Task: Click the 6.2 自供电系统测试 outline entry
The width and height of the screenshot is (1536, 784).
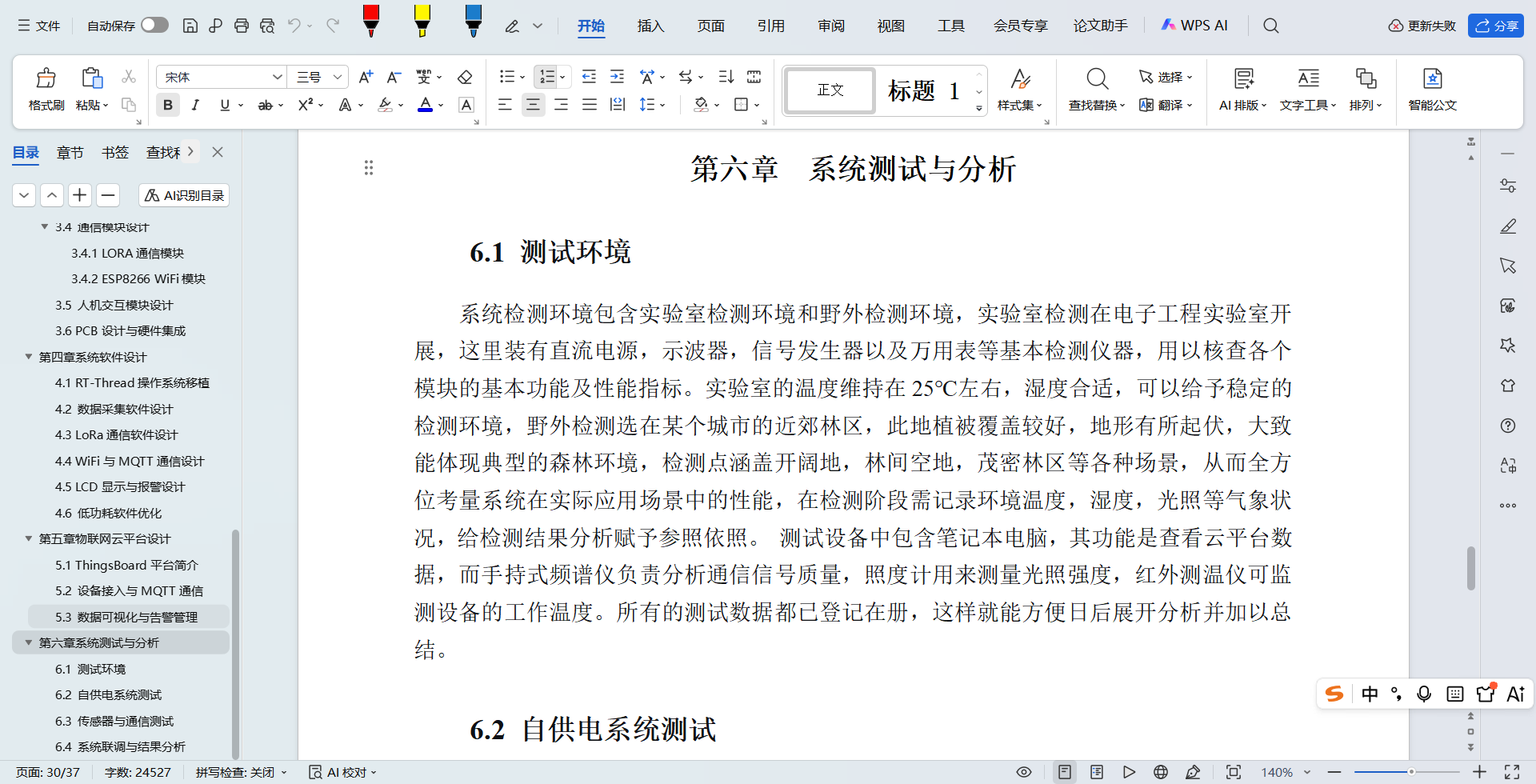Action: [108, 694]
